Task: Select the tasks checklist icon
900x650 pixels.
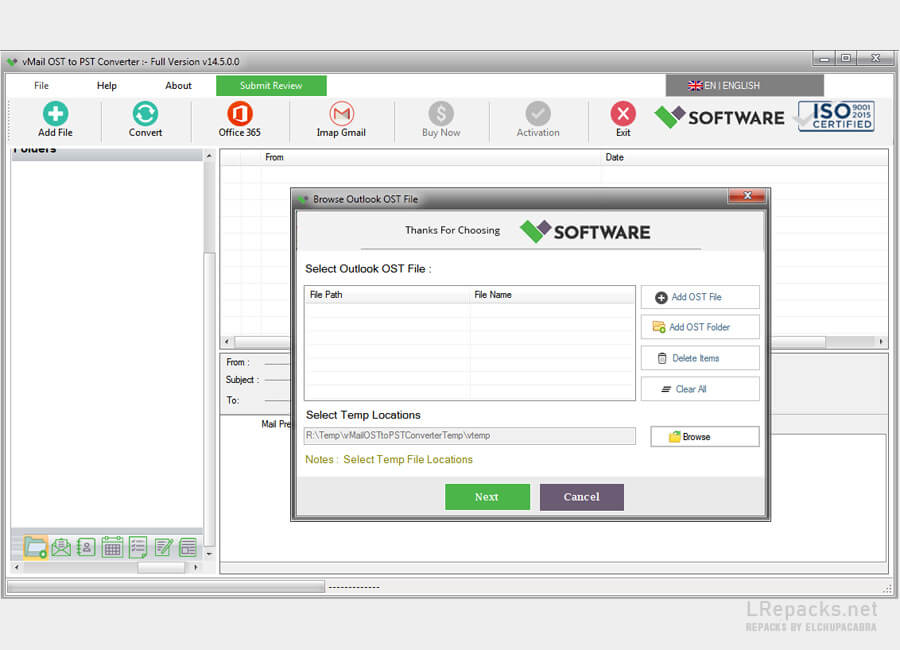Action: 138,547
